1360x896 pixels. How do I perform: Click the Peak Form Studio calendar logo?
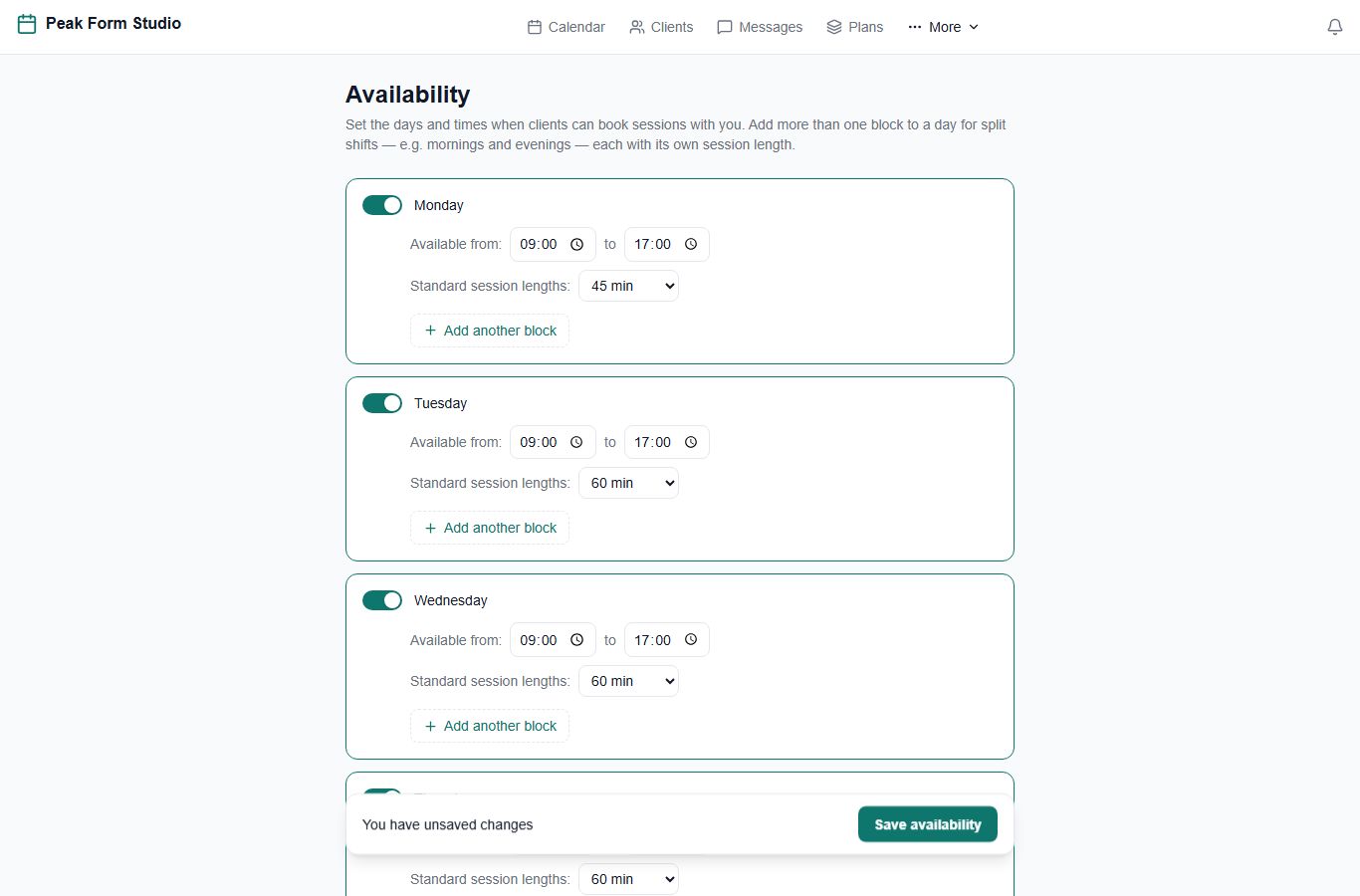coord(27,23)
